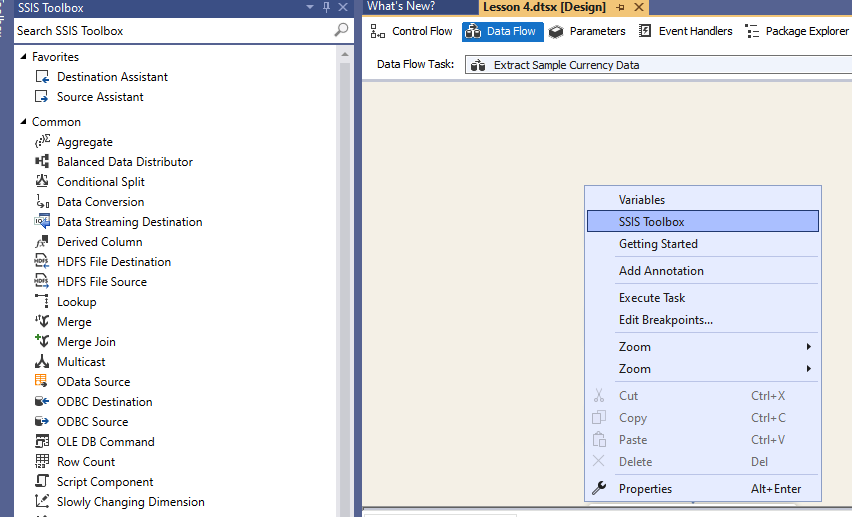Select the Row Count icon
Screen dimensions: 852x517
tap(42, 462)
